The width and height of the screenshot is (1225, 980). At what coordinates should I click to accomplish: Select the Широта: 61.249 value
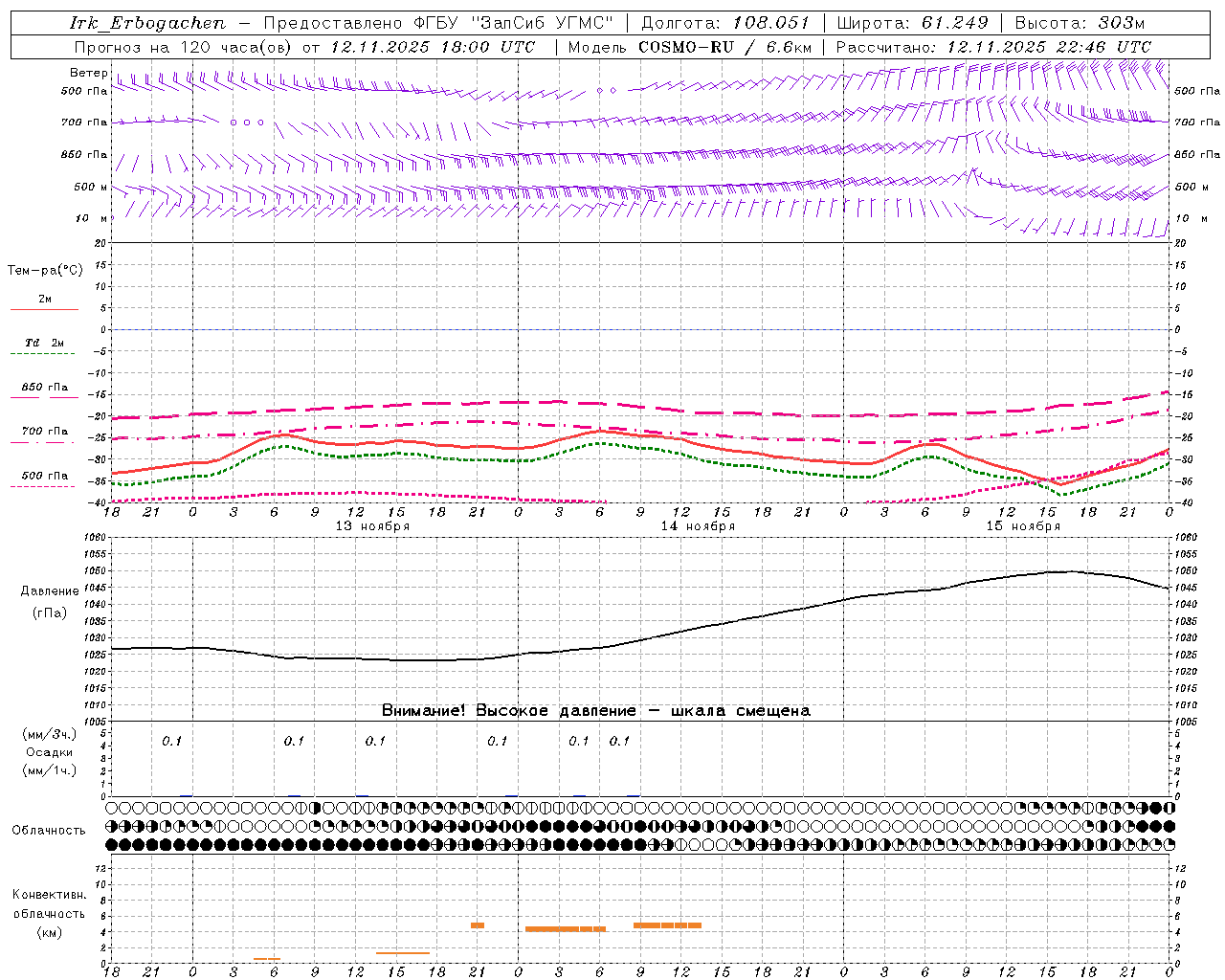tap(912, 23)
